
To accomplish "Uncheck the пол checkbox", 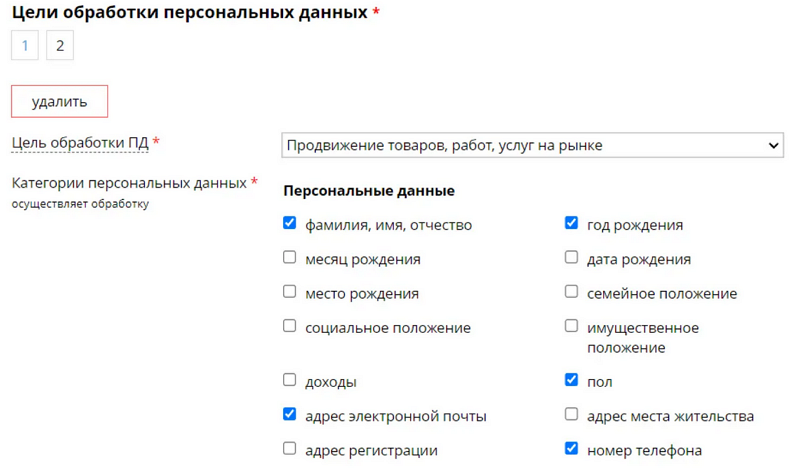I will (x=572, y=380).
